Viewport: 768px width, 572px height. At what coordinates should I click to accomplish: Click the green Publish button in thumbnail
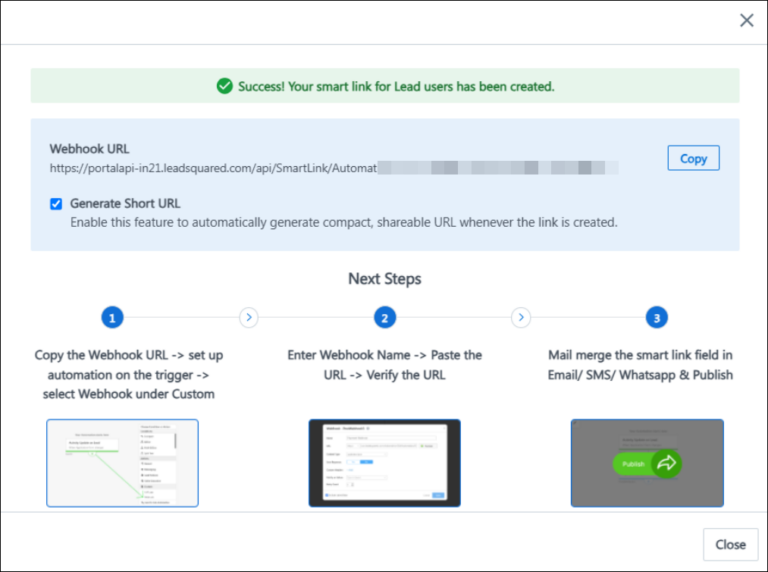[x=634, y=464]
